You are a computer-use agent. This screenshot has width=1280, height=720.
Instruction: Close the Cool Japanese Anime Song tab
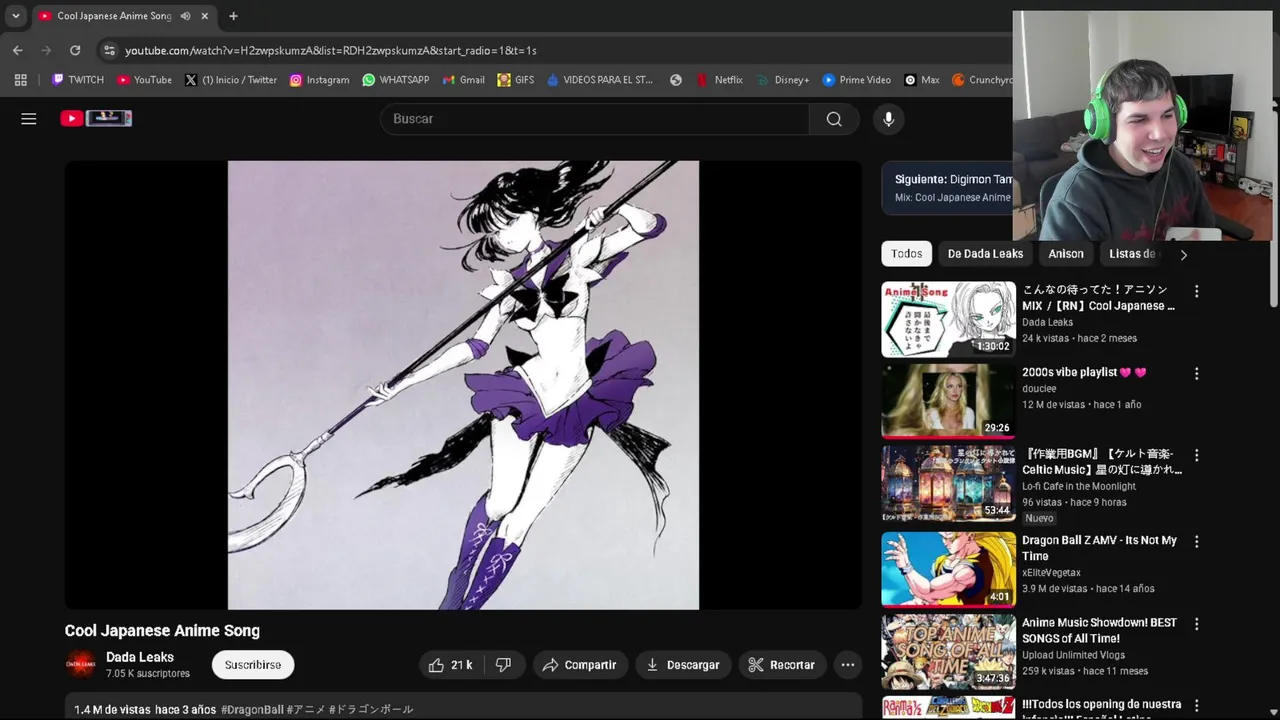pos(205,16)
